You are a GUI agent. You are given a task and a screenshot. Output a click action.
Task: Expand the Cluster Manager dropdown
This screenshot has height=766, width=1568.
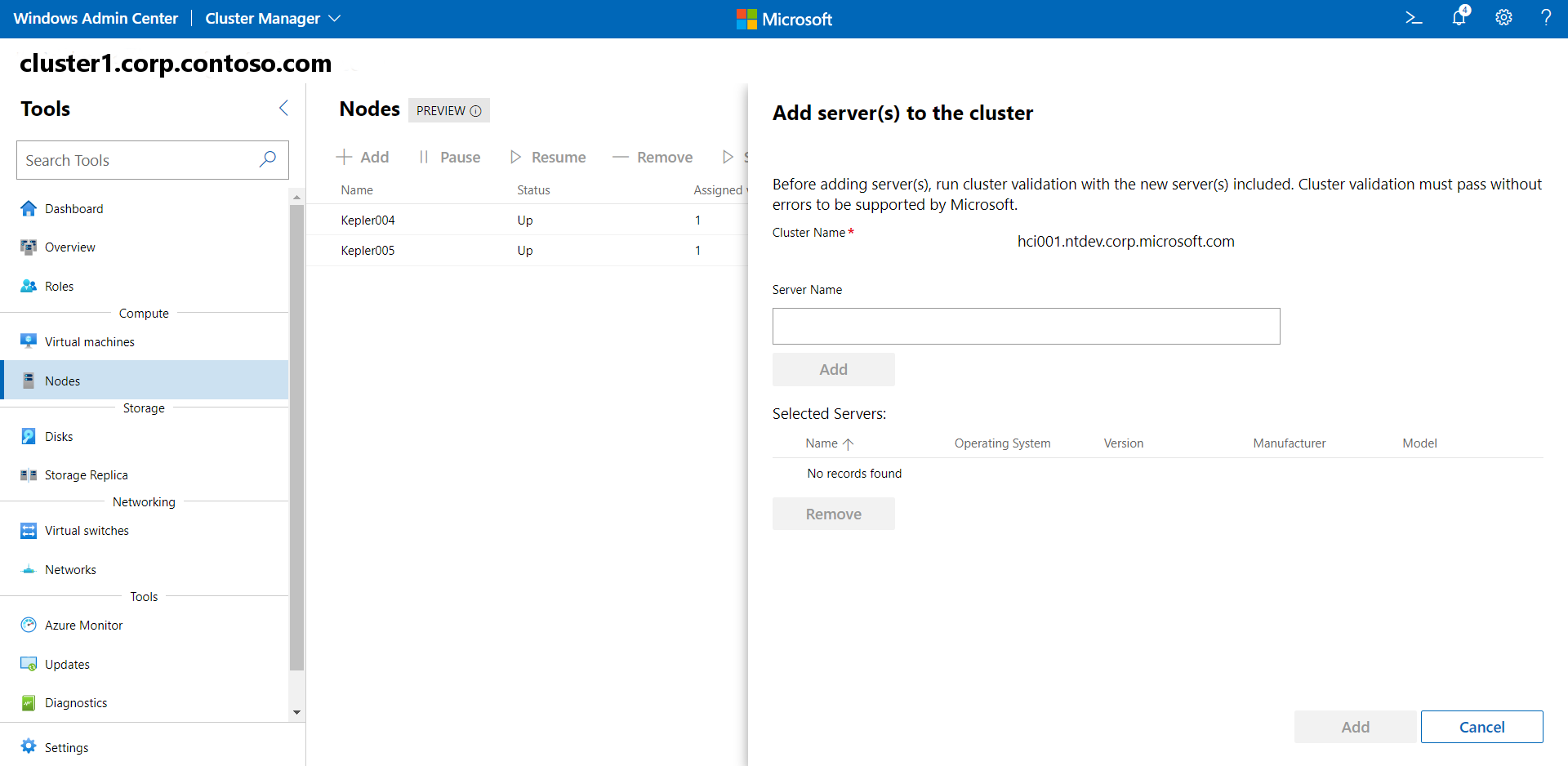pos(272,19)
